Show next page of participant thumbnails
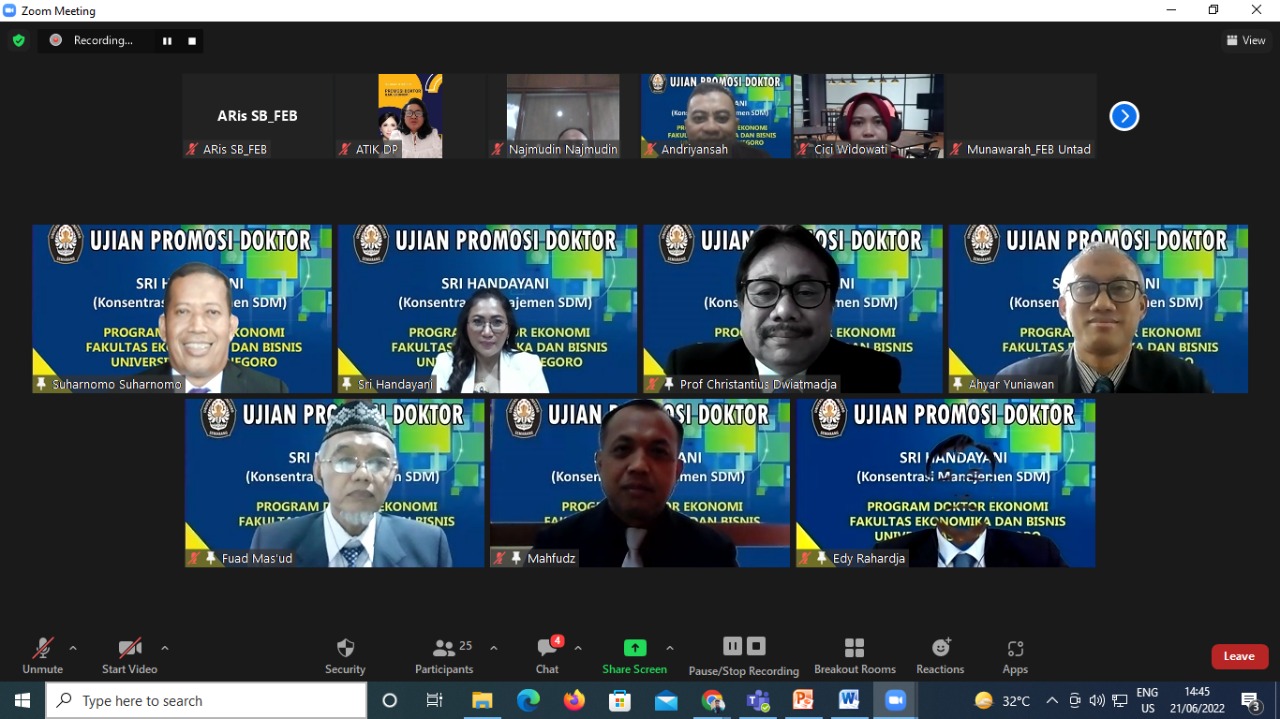This screenshot has height=719, width=1280. tap(1124, 116)
